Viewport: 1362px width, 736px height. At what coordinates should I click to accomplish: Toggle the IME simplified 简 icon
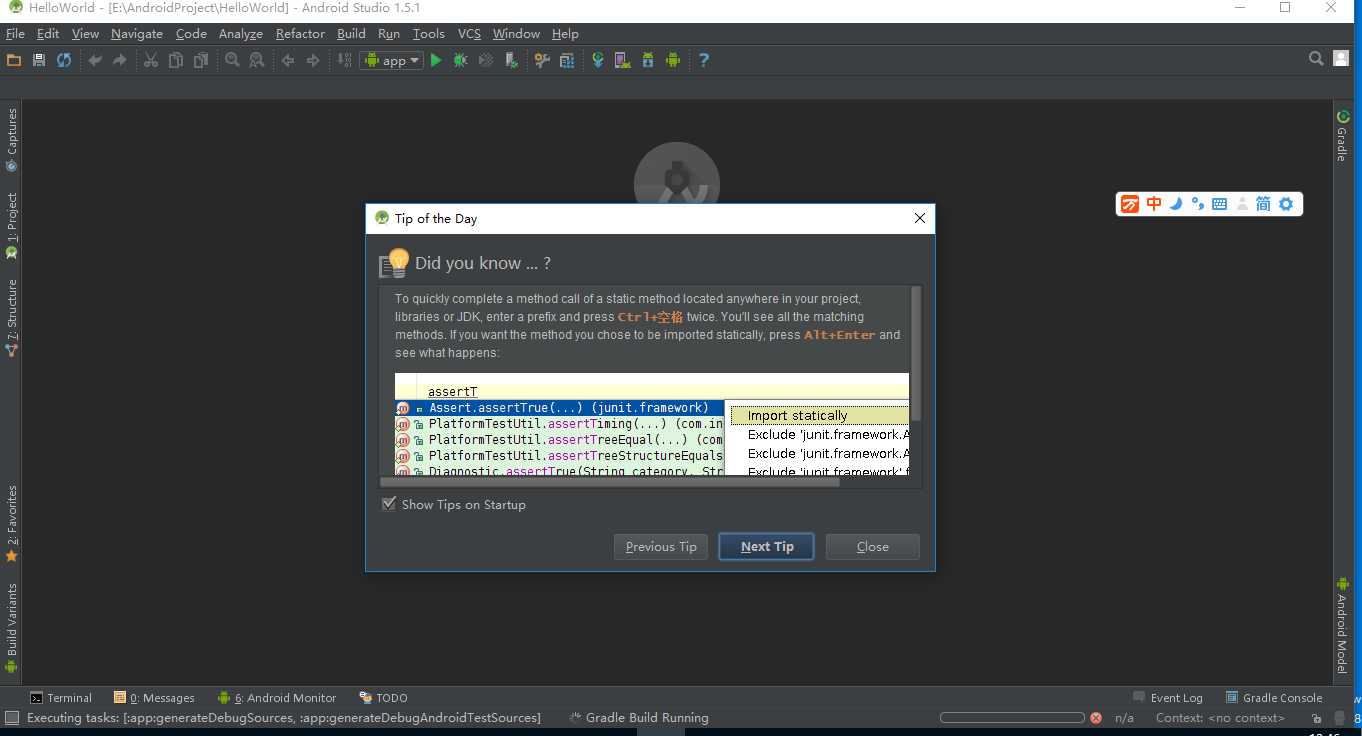click(1264, 204)
